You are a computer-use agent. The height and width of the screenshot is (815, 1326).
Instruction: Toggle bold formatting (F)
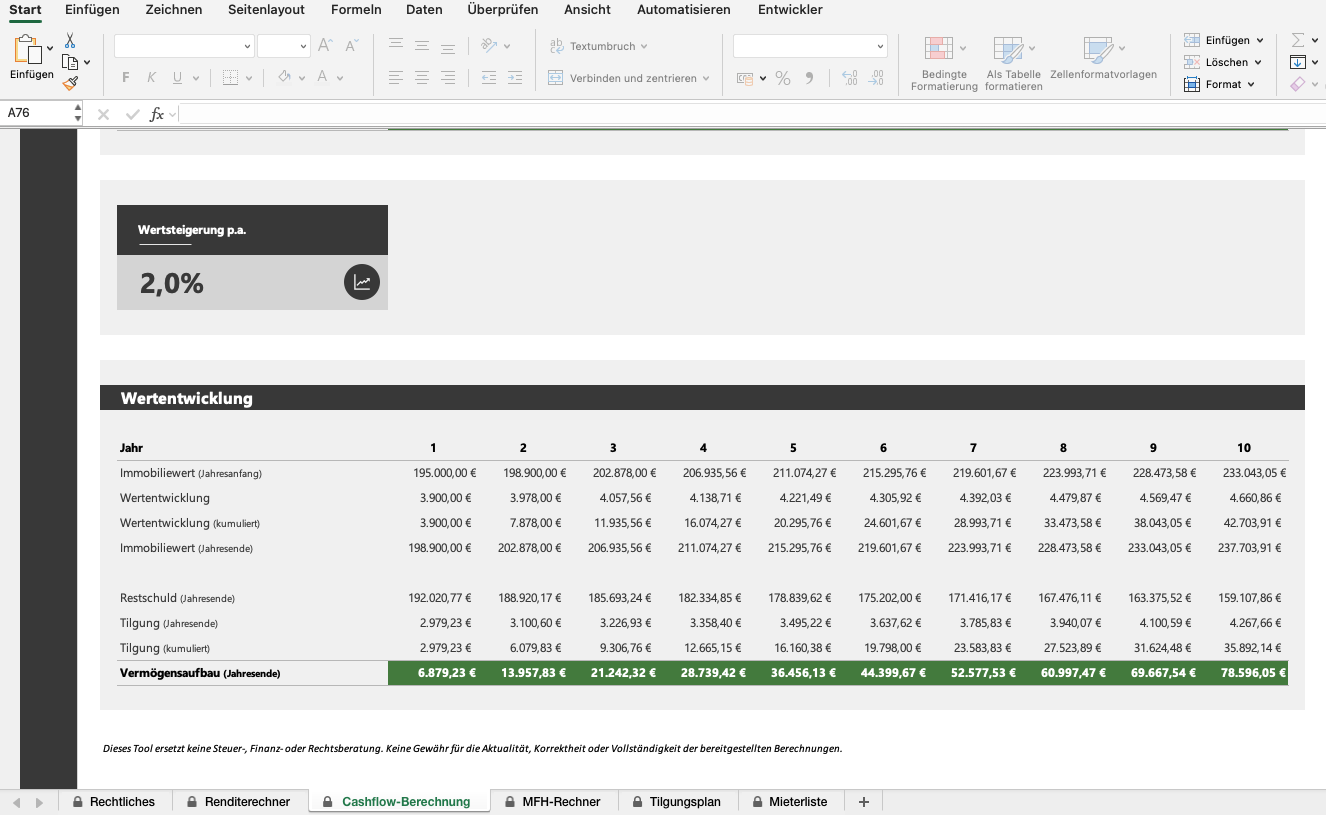125,78
